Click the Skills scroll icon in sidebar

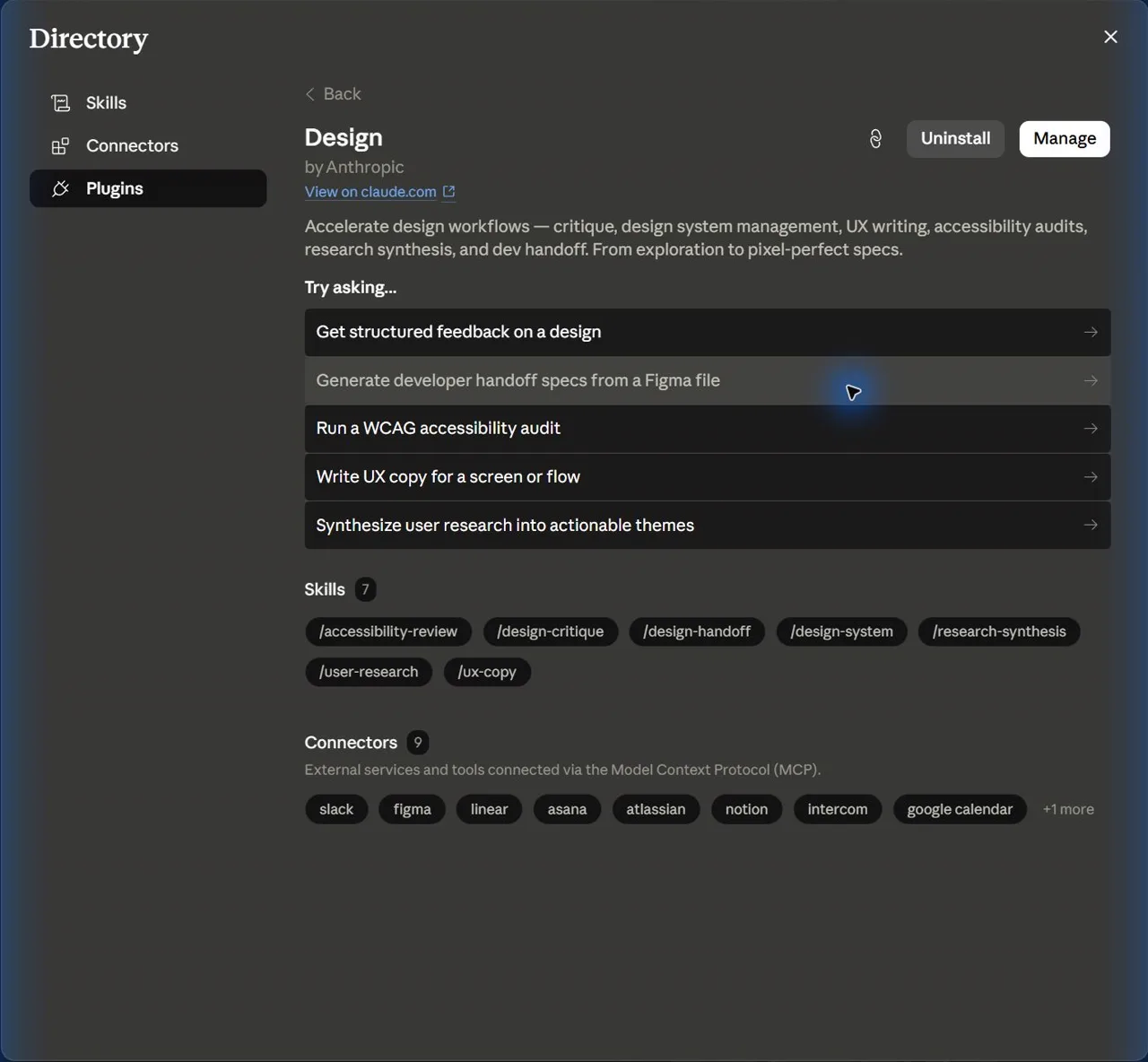pos(60,103)
